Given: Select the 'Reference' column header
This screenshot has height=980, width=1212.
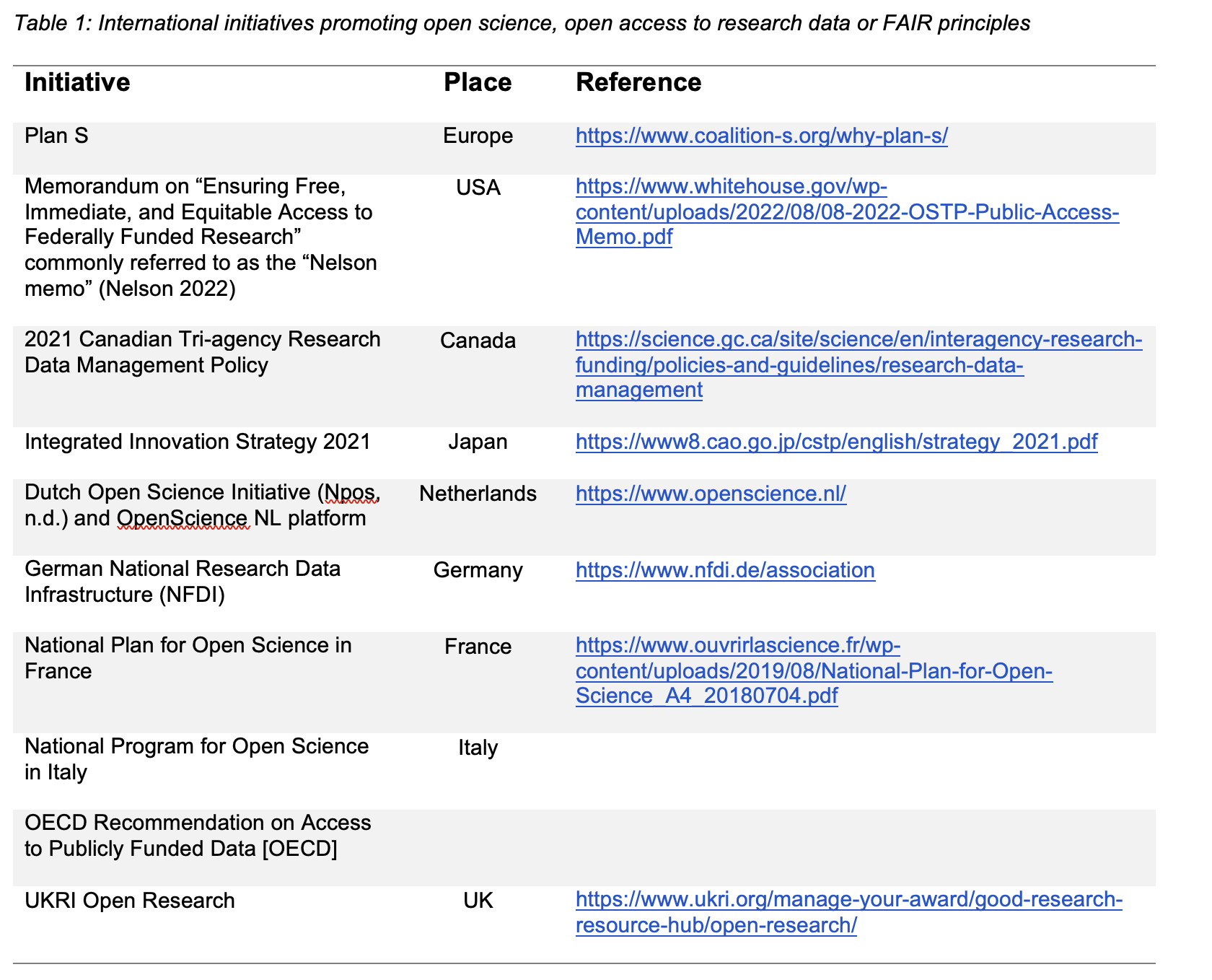Looking at the screenshot, I should point(638,82).
